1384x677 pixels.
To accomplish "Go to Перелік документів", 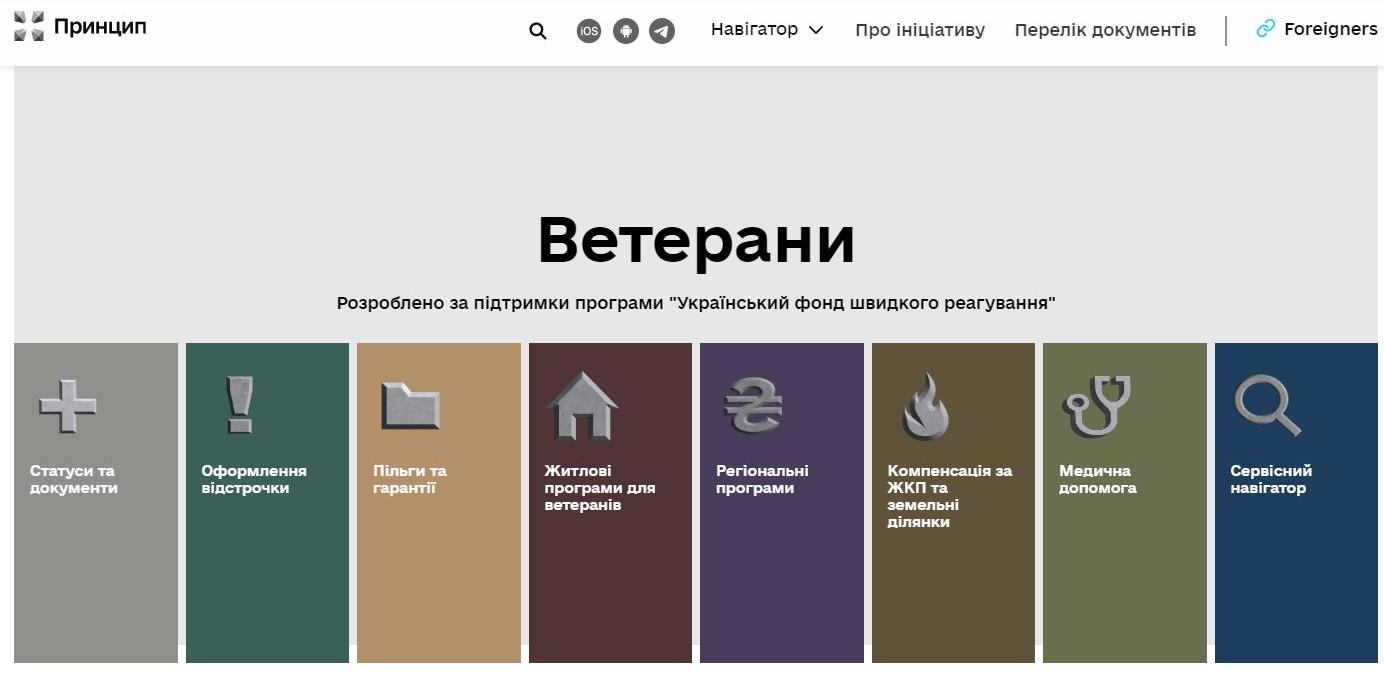I will (1105, 30).
